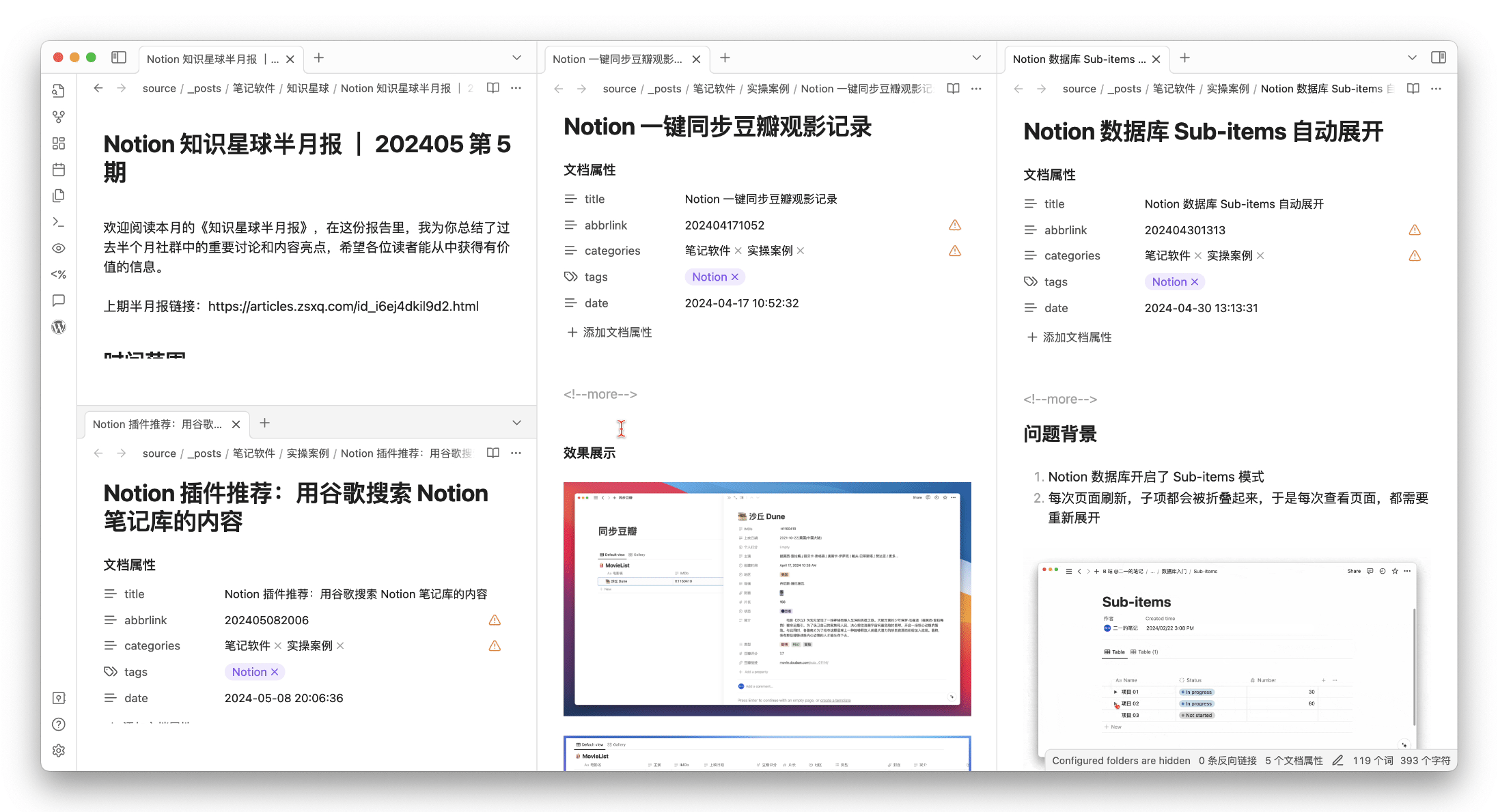Open quick switcher file search icon

(59, 91)
